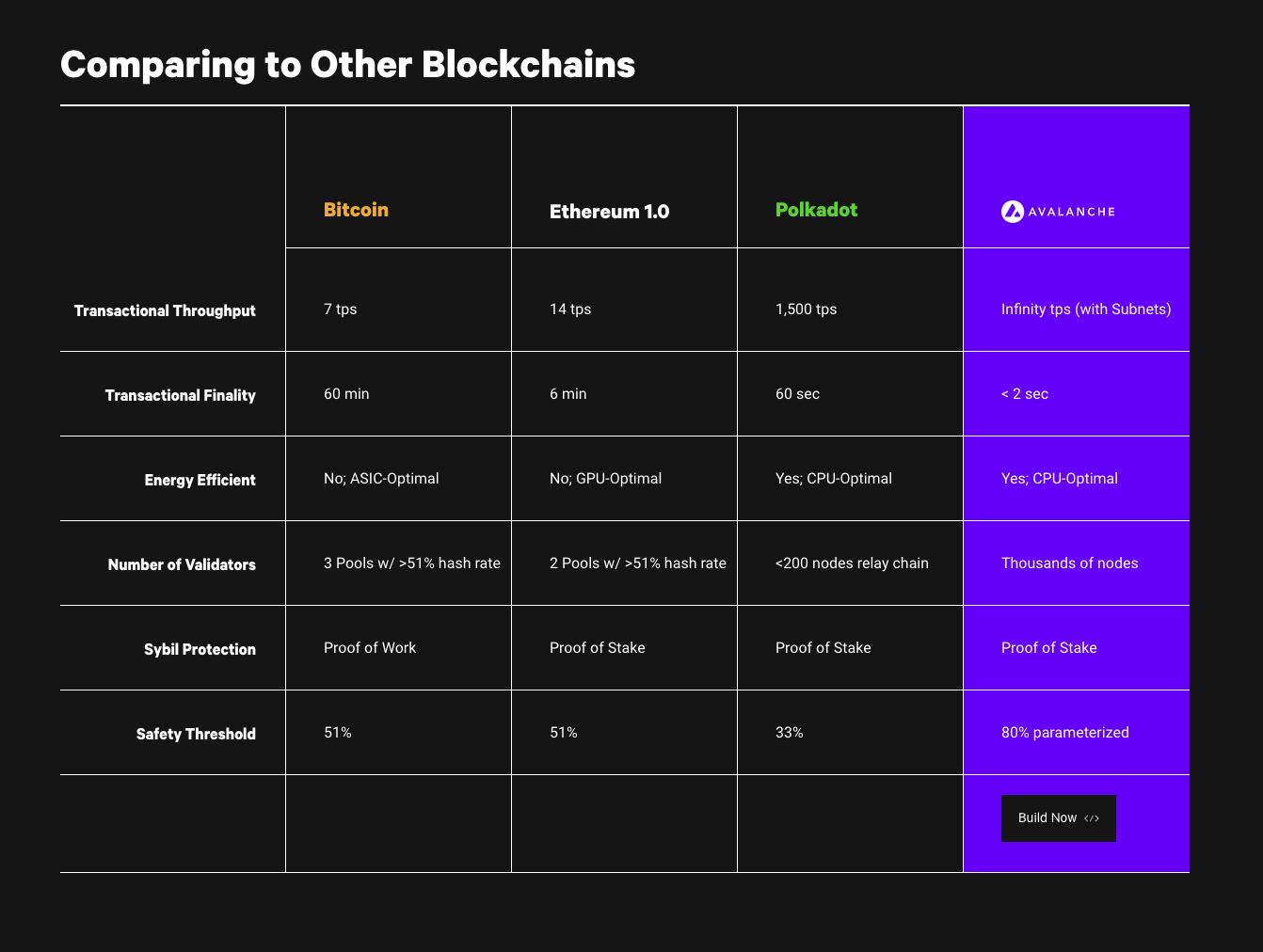
Task: Select the Ethereum 1.0 column header
Action: click(609, 212)
